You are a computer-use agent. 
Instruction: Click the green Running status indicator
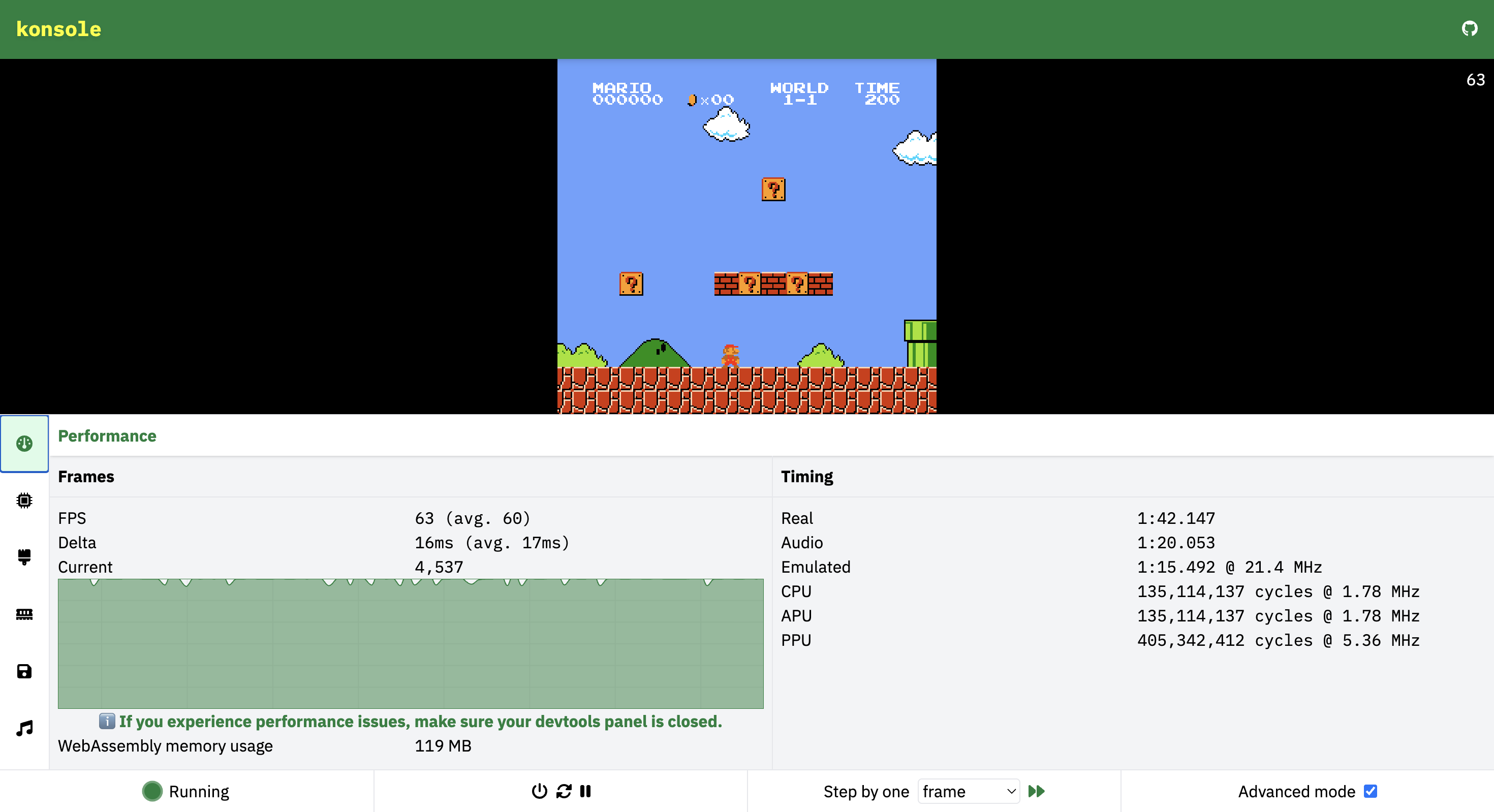152,791
